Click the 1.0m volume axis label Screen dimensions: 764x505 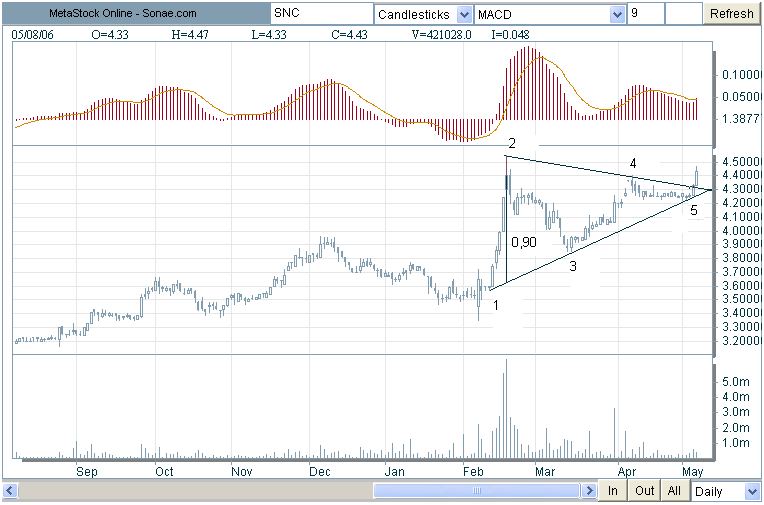[736, 443]
